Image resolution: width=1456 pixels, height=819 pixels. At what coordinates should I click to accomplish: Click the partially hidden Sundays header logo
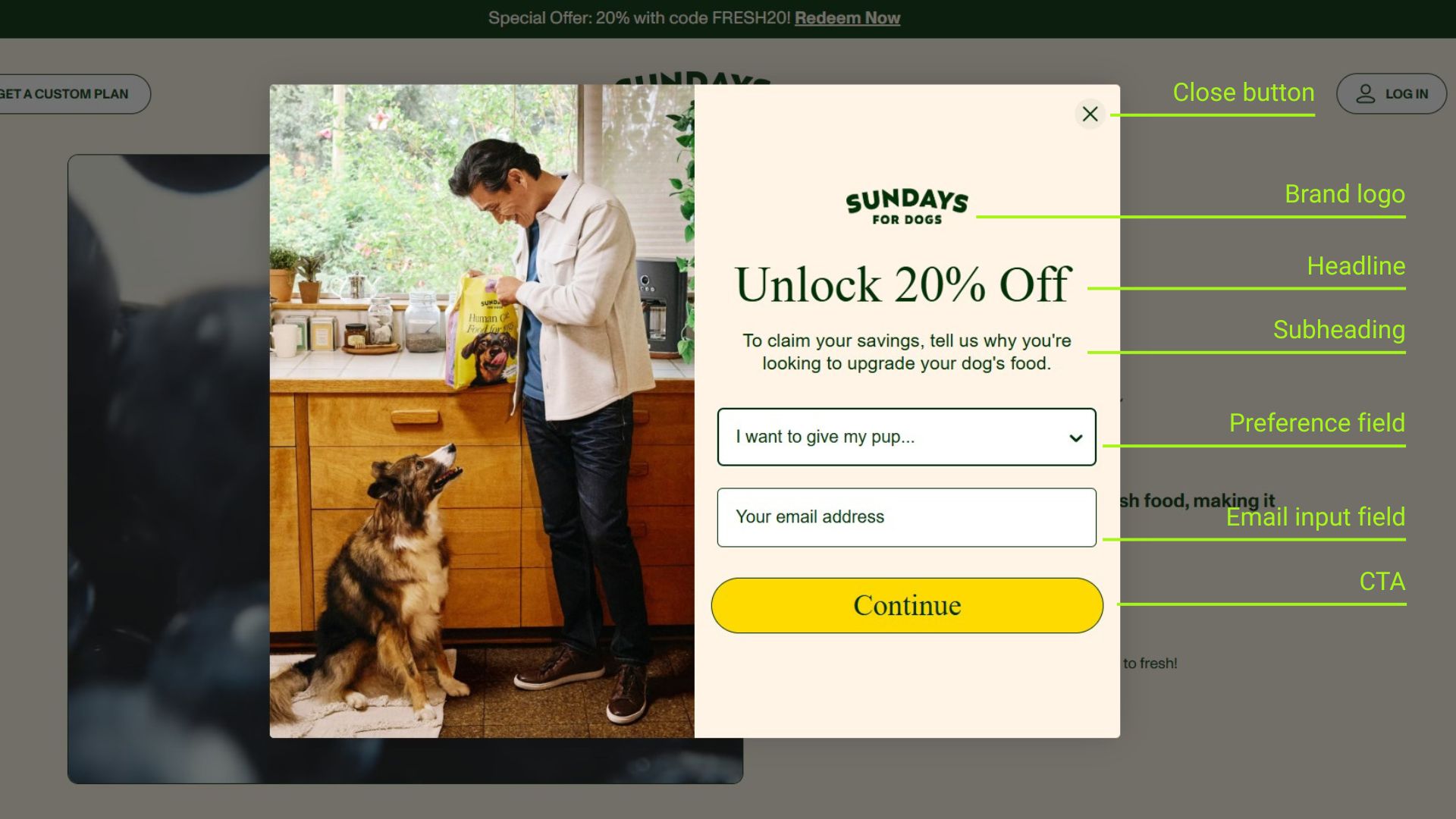(693, 78)
